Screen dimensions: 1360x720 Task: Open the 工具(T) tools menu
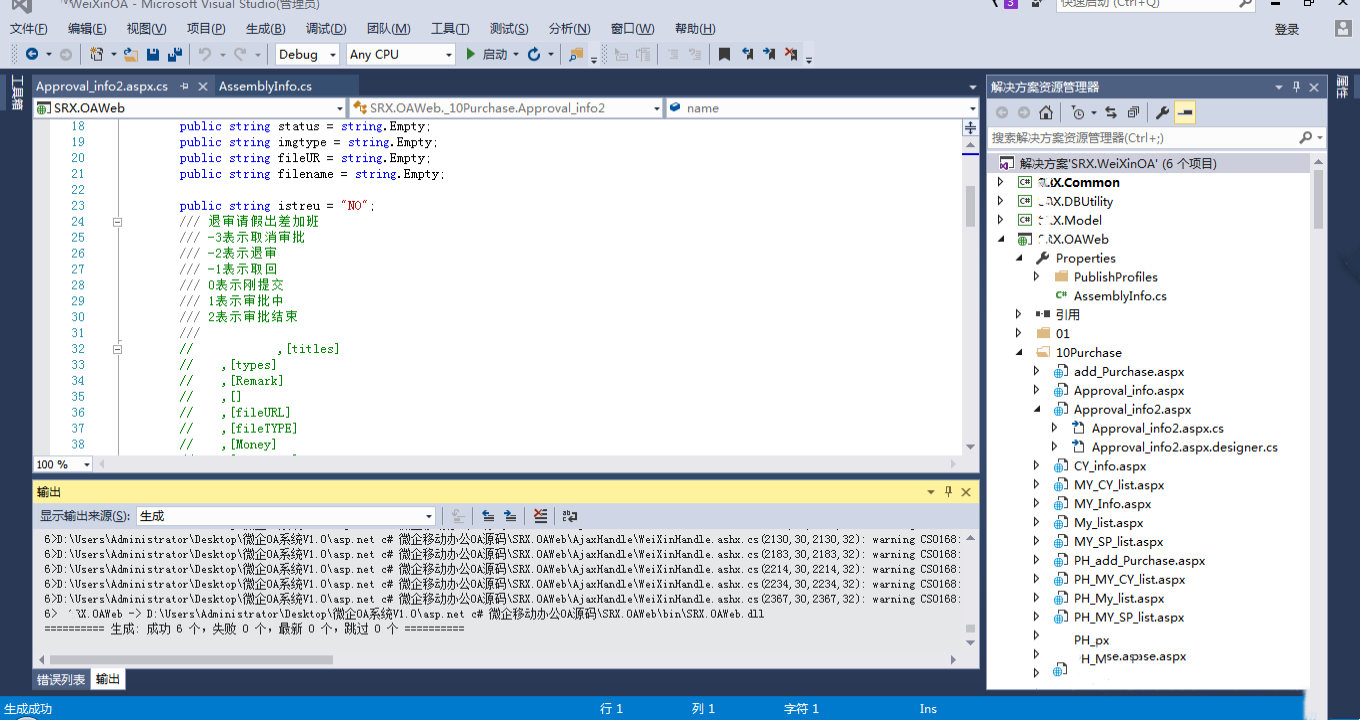450,28
